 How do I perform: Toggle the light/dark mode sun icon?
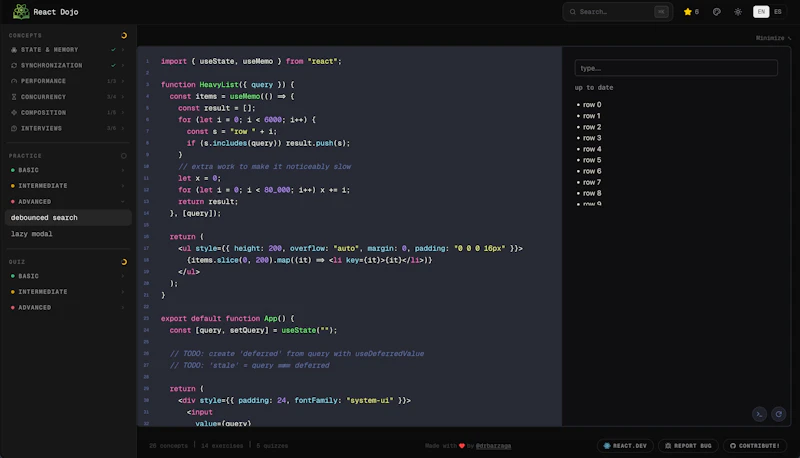pyautogui.click(x=738, y=12)
